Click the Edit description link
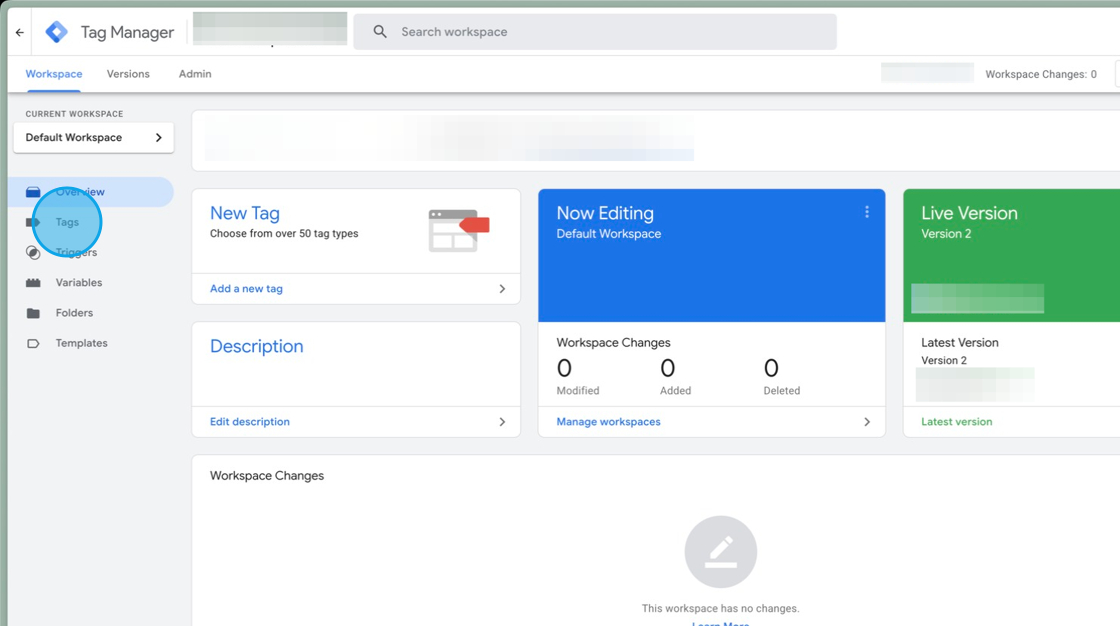1120x626 pixels. [249, 421]
